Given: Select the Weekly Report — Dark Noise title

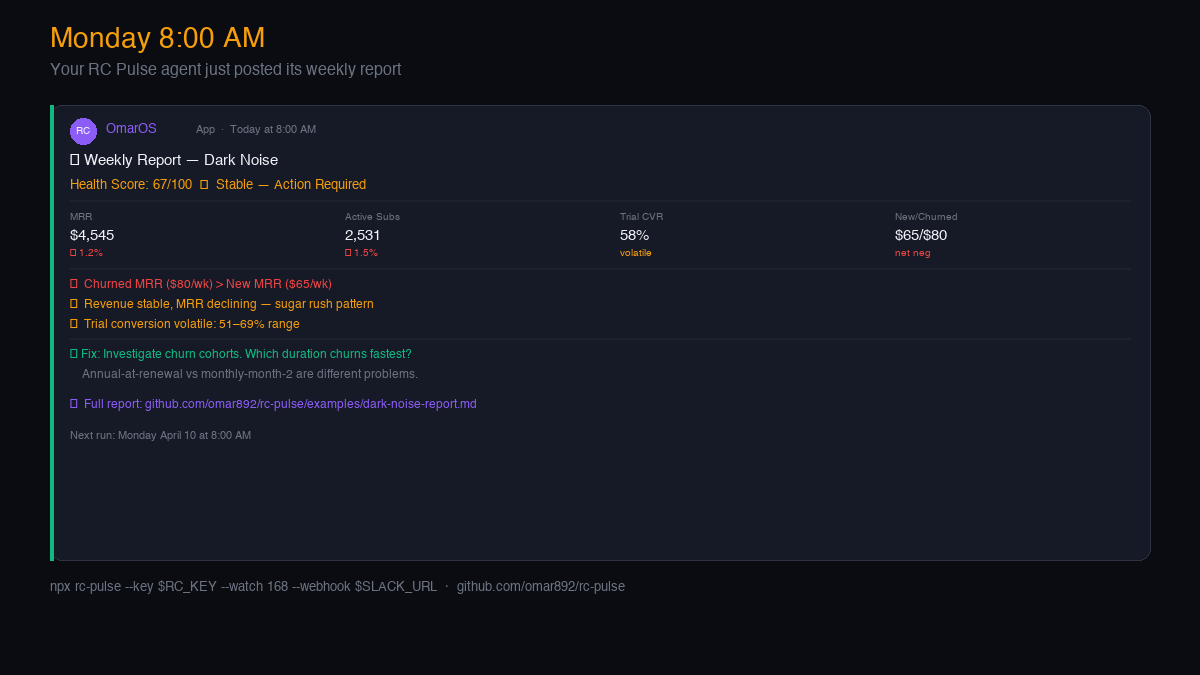Looking at the screenshot, I should tap(174, 160).
